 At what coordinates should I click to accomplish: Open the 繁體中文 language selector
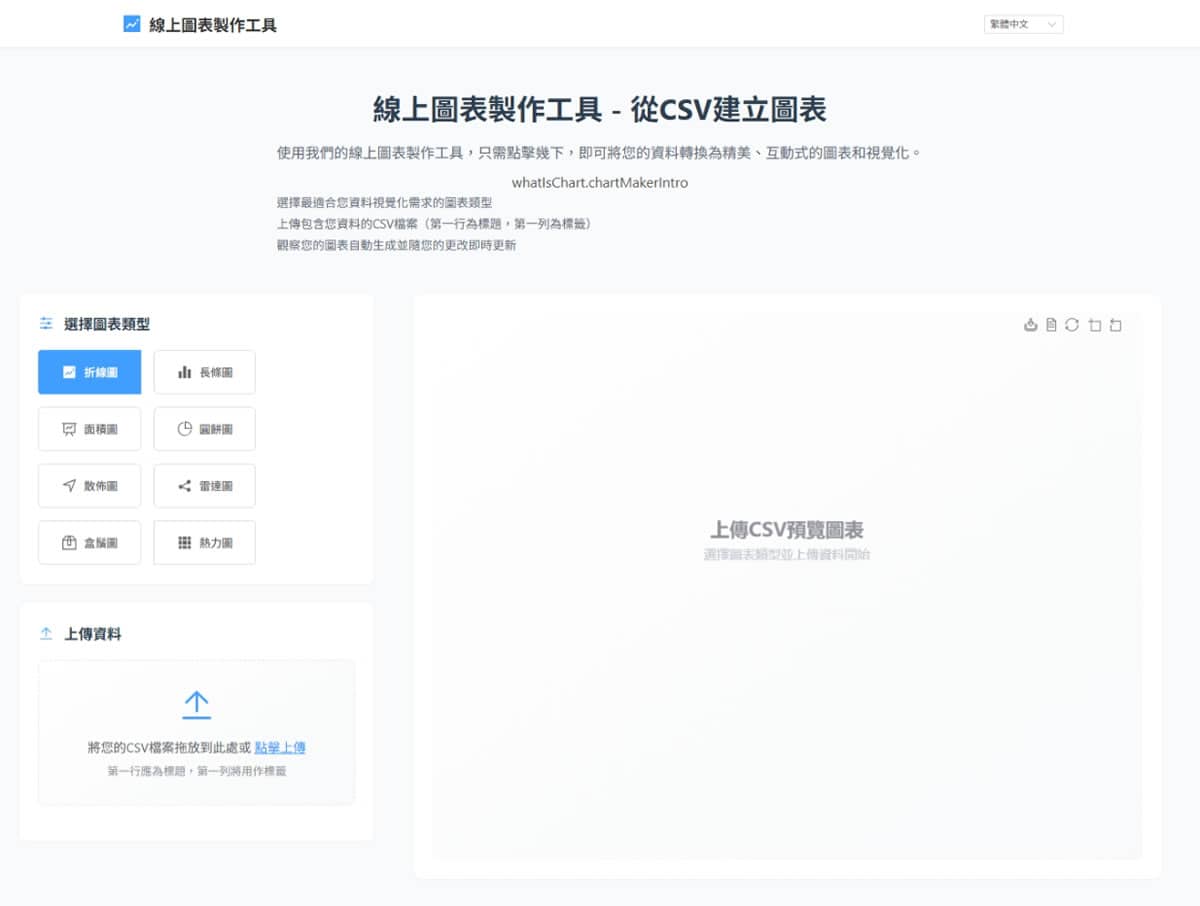pos(1022,24)
